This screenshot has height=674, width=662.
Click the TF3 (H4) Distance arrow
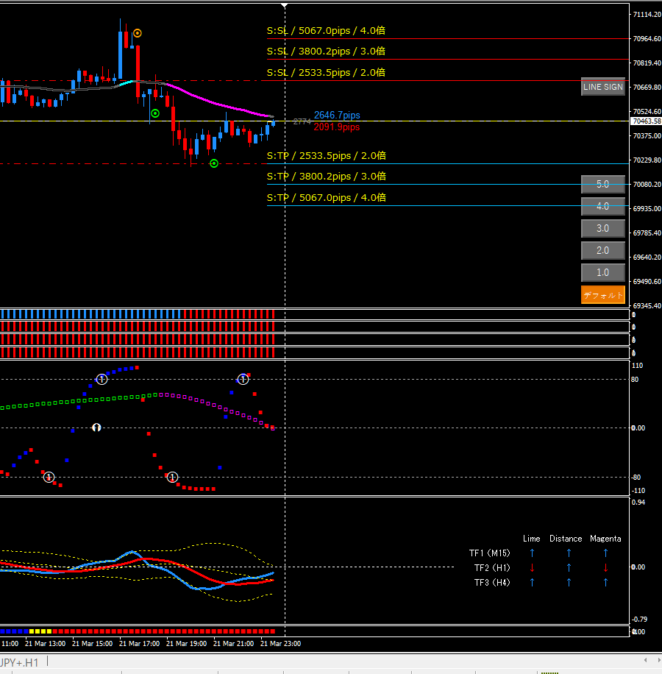pos(568,582)
